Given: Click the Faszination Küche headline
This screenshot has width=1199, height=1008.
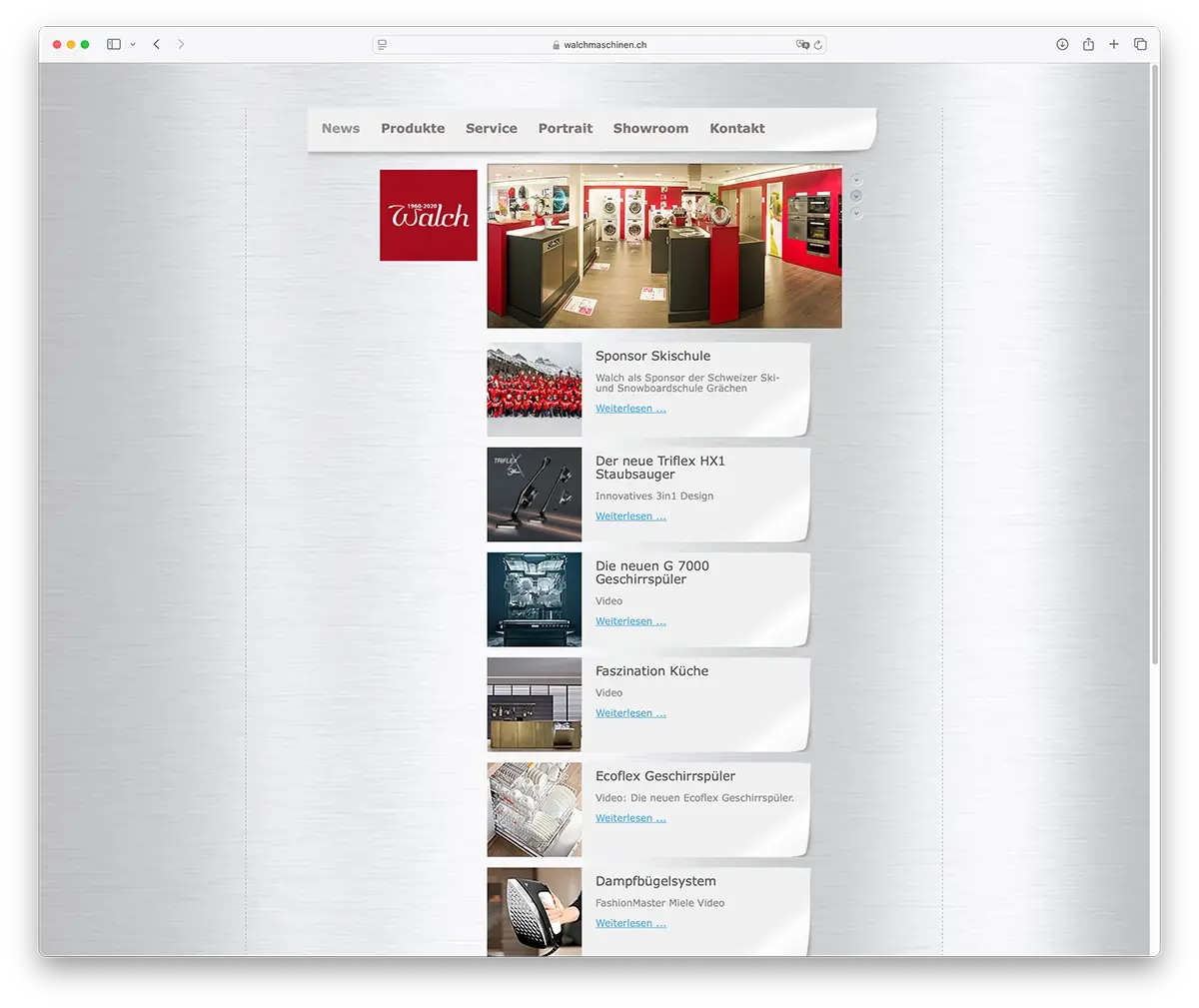Looking at the screenshot, I should coord(652,671).
